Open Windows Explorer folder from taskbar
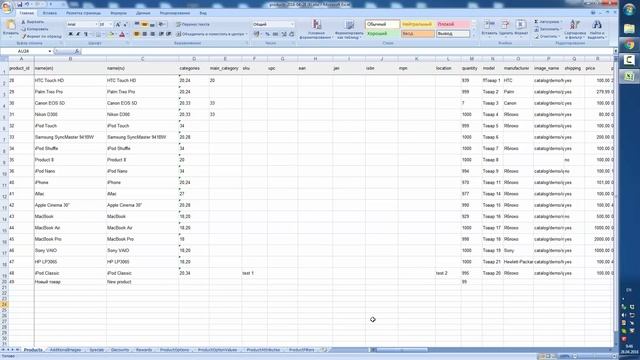The image size is (640, 360). click(x=629, y=29)
